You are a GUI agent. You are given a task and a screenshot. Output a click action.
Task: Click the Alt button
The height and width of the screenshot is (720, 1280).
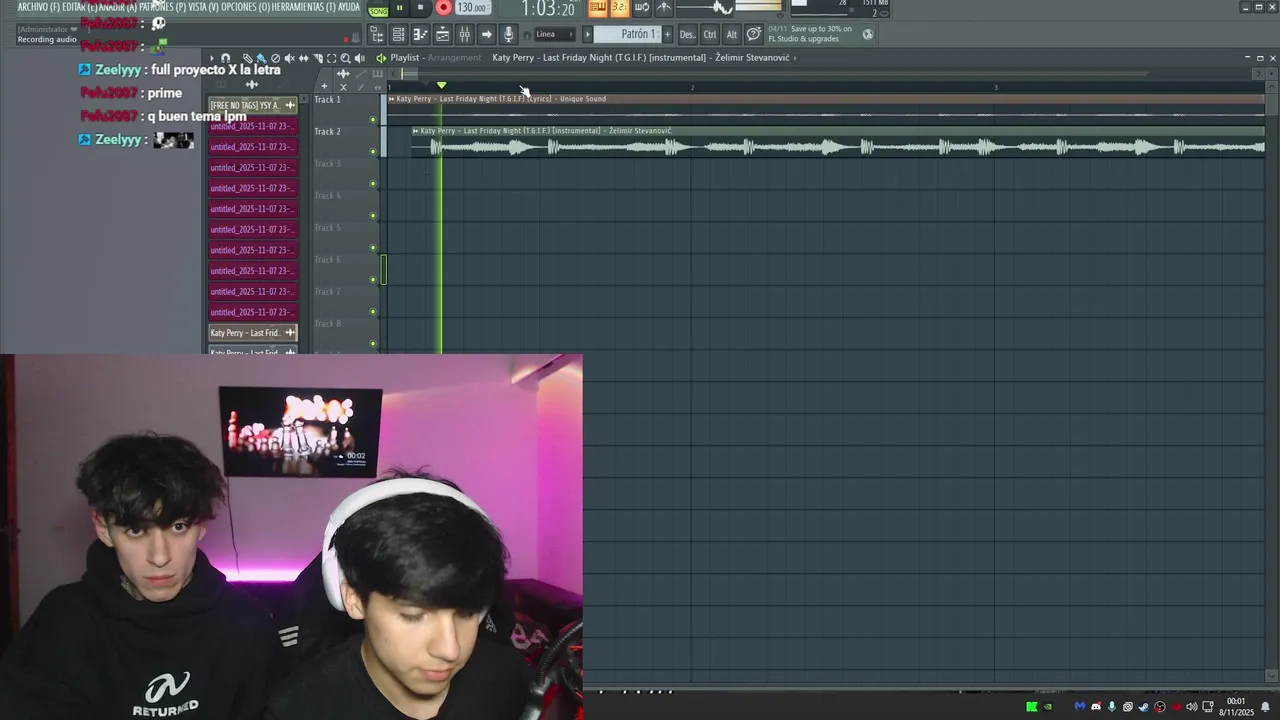(x=732, y=34)
